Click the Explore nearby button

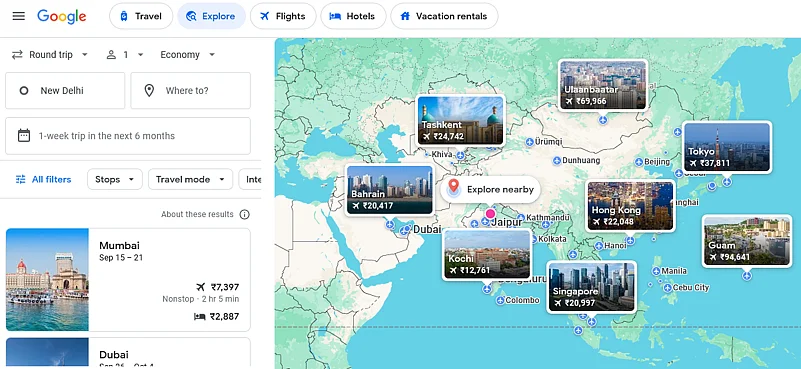tap(490, 190)
